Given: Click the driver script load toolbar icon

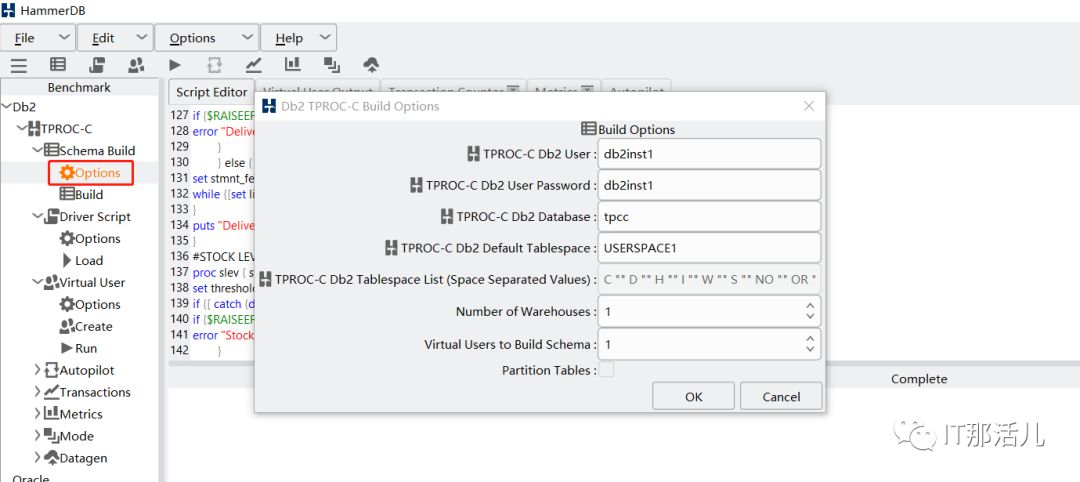Looking at the screenshot, I should point(97,65).
